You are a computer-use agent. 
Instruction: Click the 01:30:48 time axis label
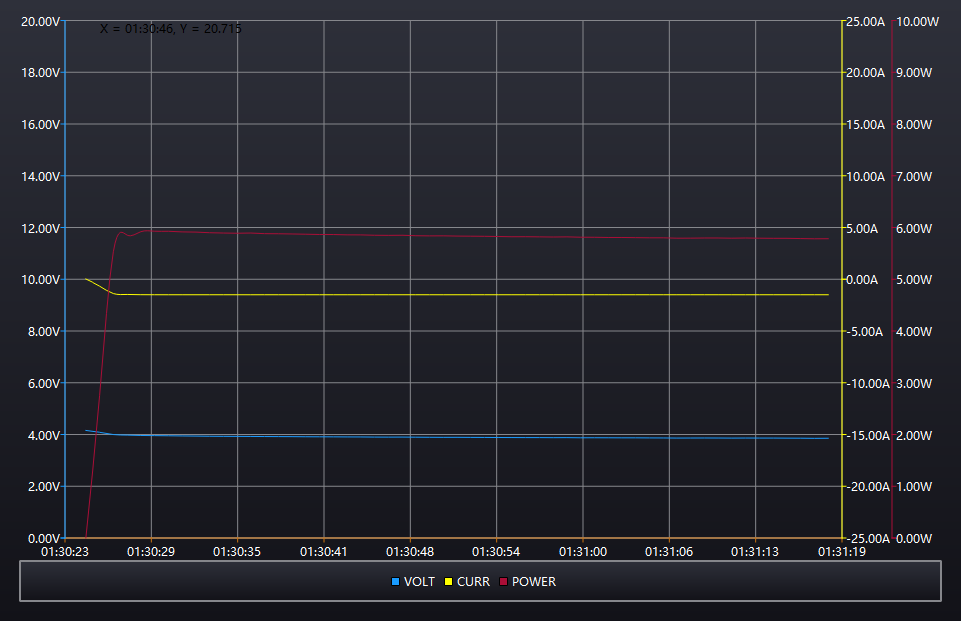coord(410,551)
